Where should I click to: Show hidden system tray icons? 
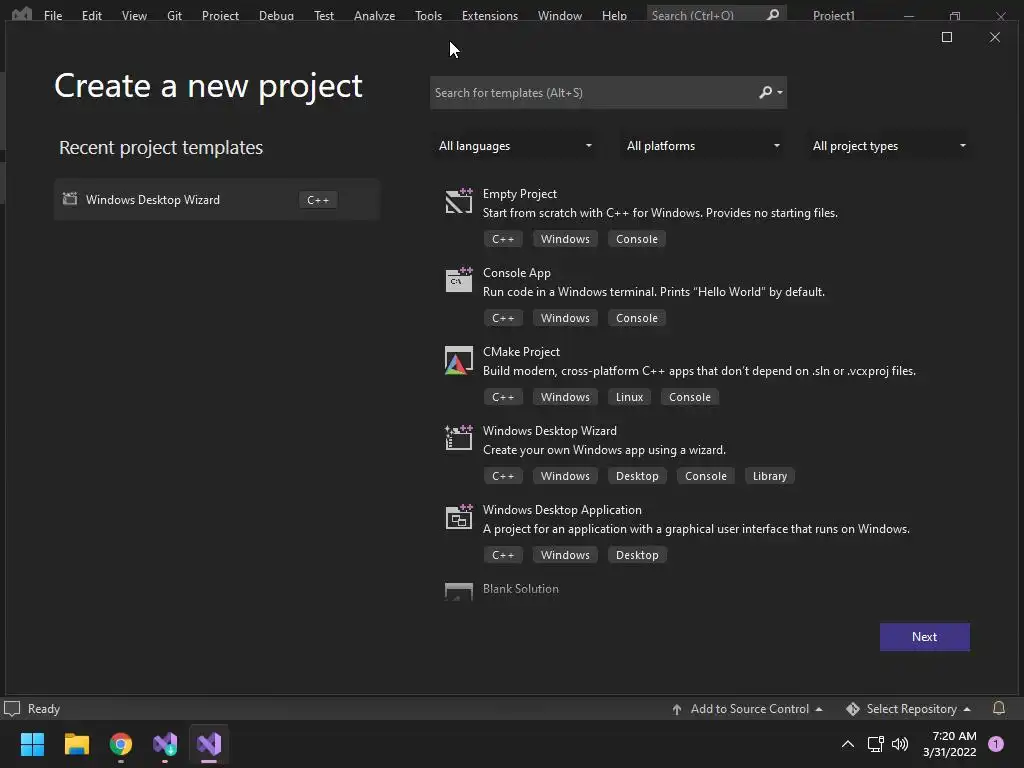point(848,744)
